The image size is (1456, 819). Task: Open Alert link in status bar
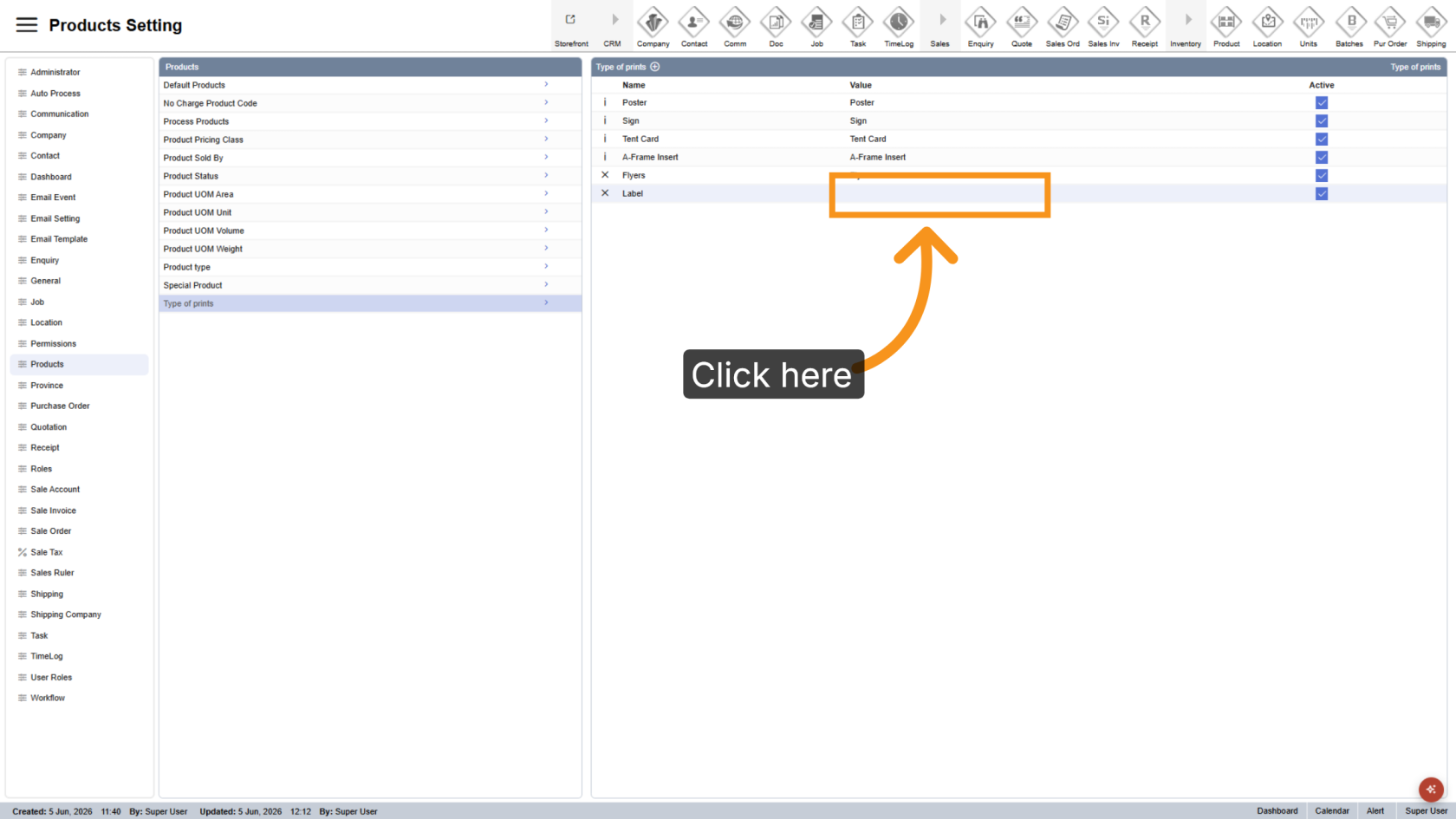[x=1375, y=811]
